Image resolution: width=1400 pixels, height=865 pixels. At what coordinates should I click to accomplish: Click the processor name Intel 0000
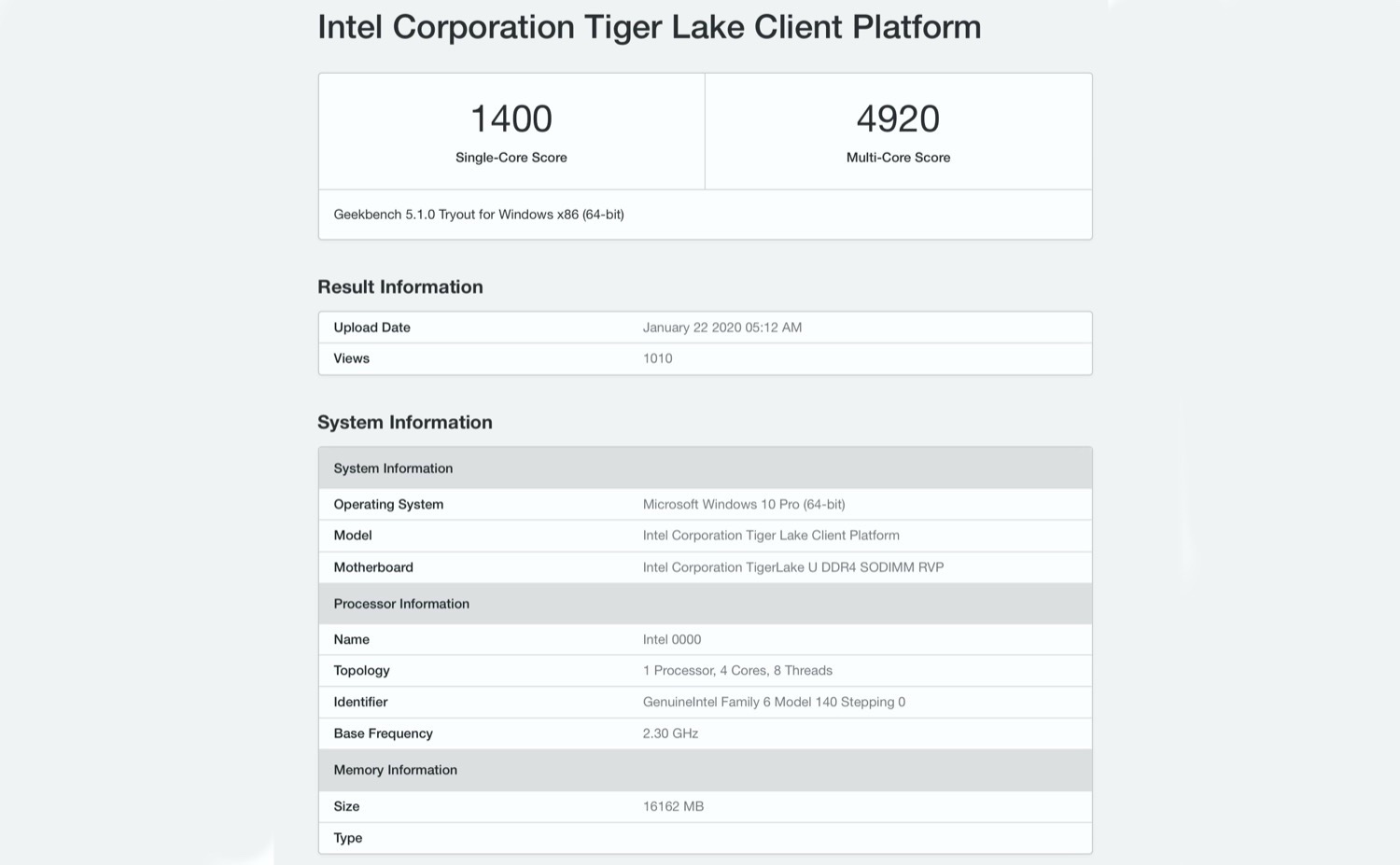[x=671, y=639]
